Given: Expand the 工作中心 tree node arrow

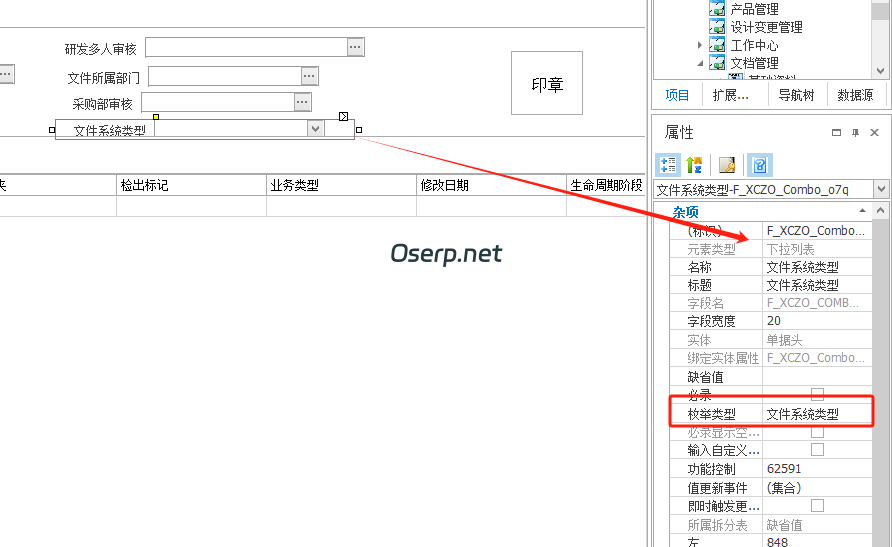Looking at the screenshot, I should 700,45.
